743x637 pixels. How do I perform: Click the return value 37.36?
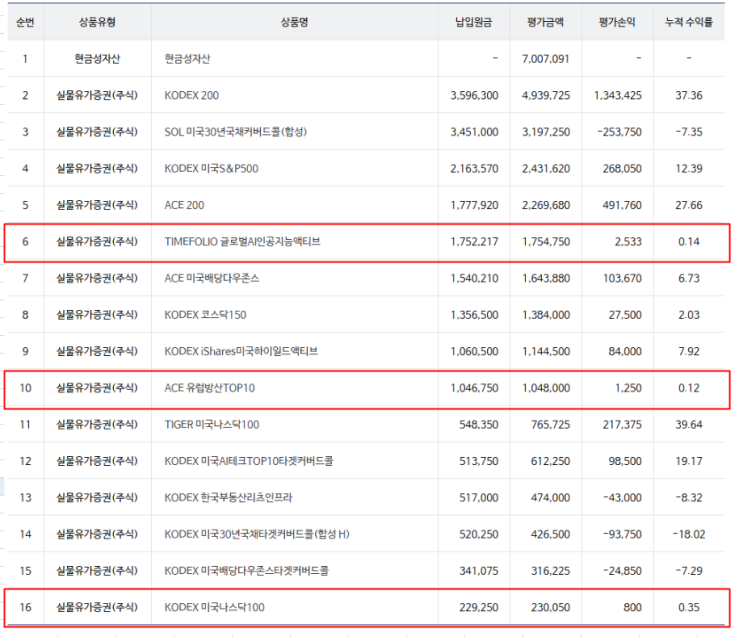[x=689, y=95]
